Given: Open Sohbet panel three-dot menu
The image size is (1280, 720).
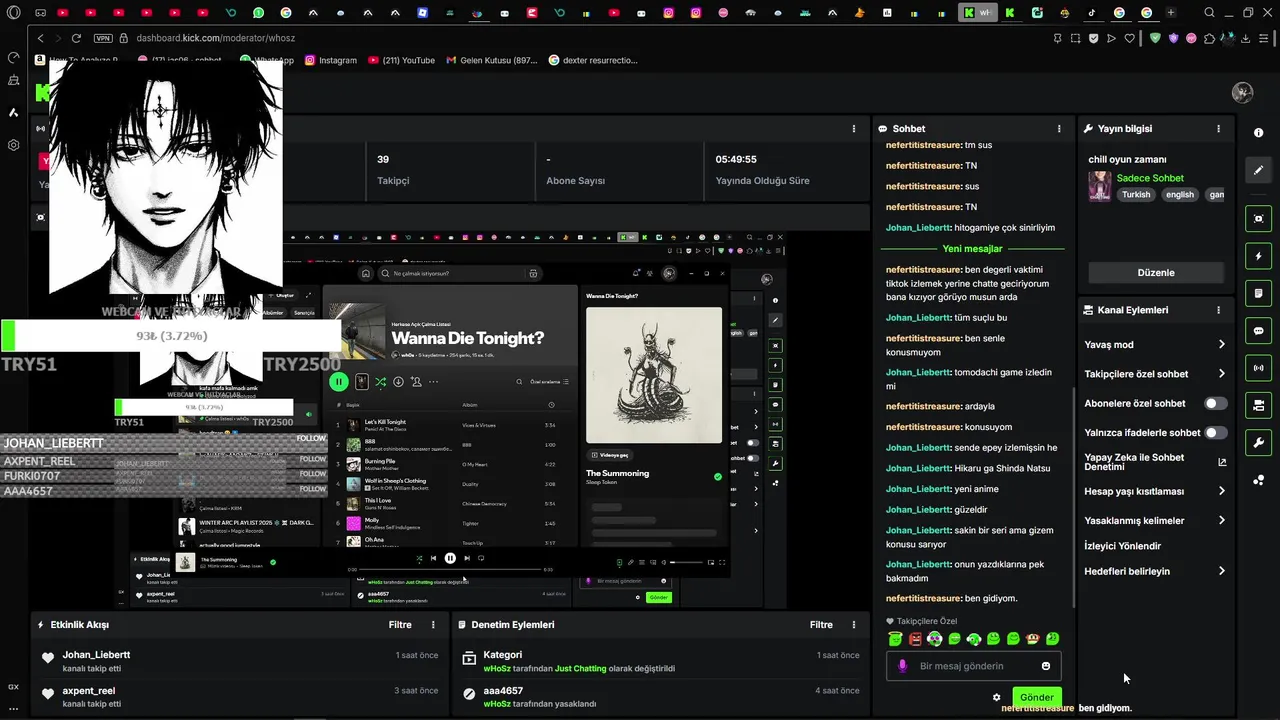Looking at the screenshot, I should pos(1059,129).
